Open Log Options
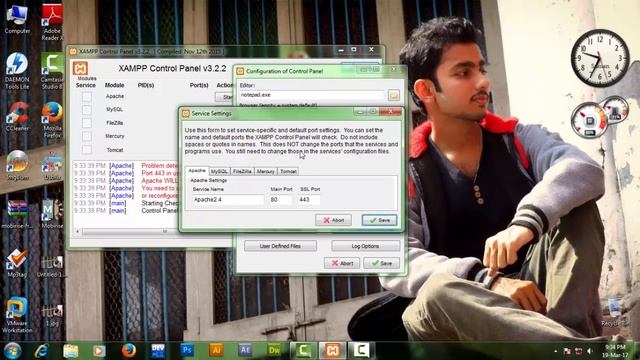Viewport: 640px width, 360px height. (x=365, y=246)
